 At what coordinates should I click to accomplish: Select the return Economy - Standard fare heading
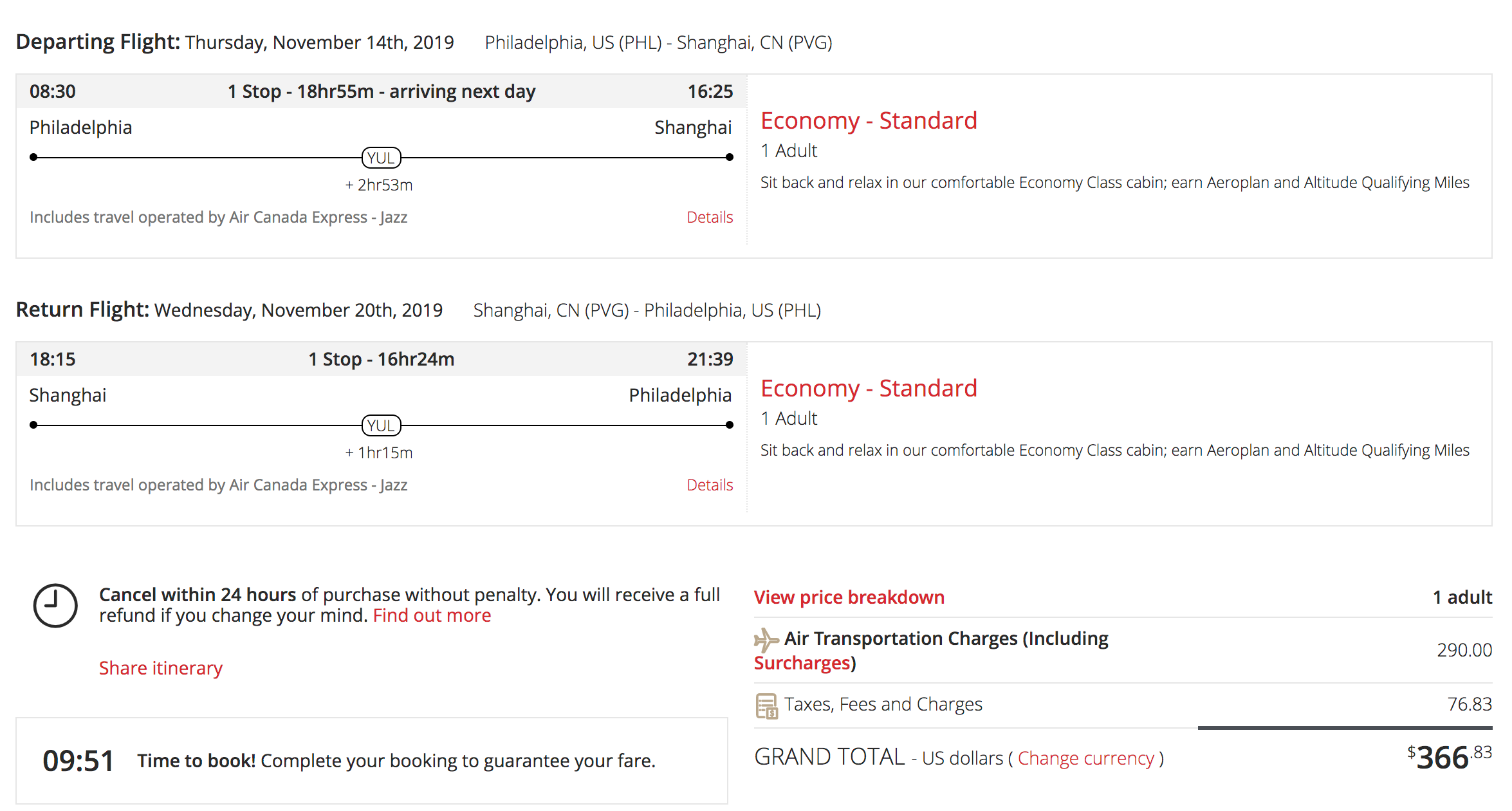point(869,388)
